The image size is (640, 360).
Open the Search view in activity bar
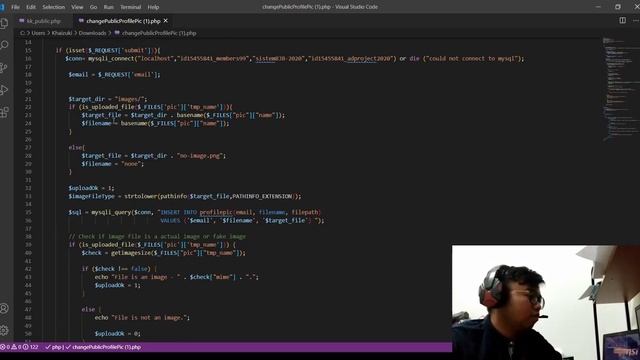(x=4, y=45)
